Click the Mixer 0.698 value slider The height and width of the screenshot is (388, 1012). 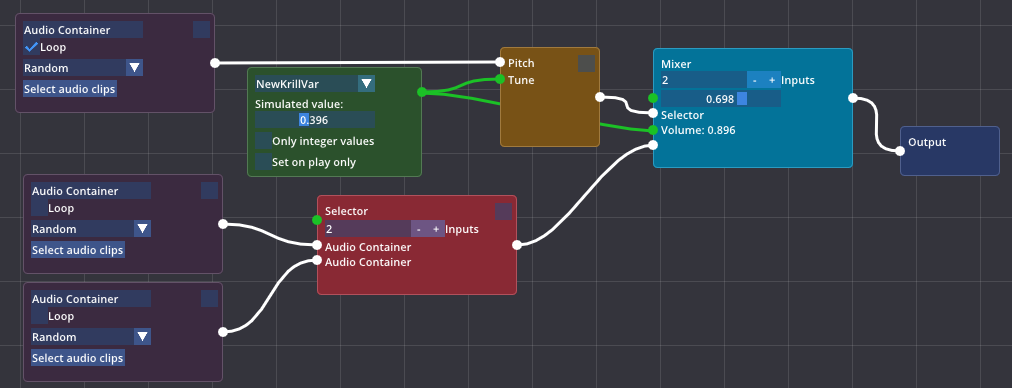pos(720,99)
